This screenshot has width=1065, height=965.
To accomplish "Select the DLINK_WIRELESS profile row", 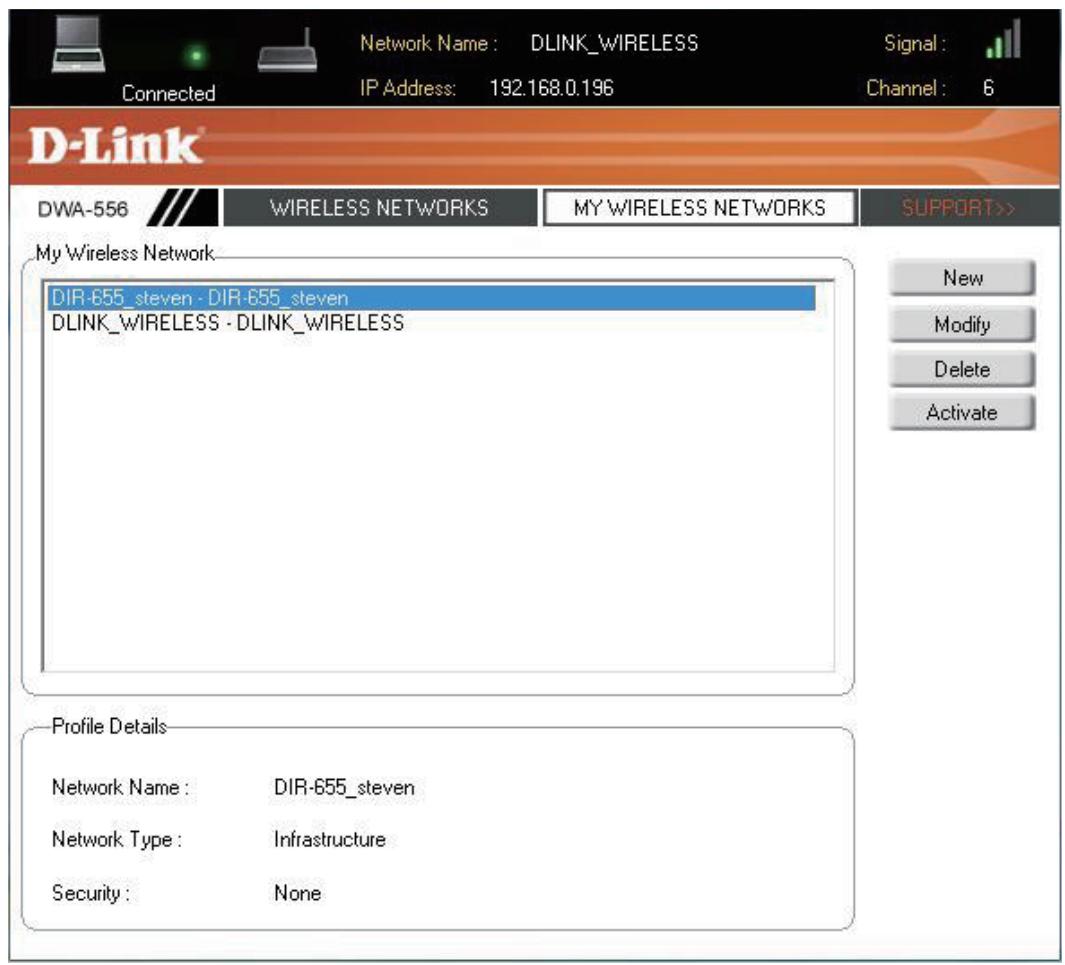I will click(x=431, y=323).
